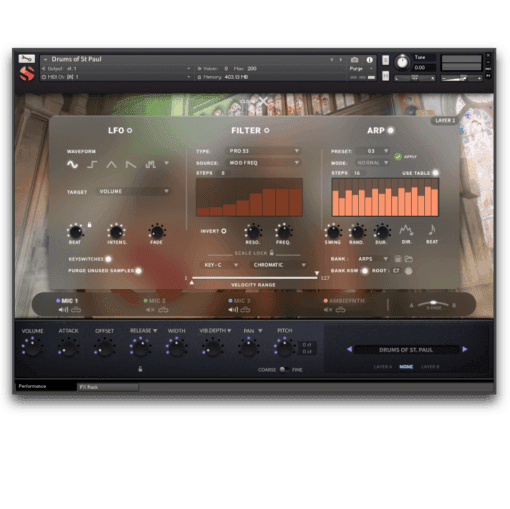The height and width of the screenshot is (509, 510).
Task: Click the arp Direction icon
Action: click(406, 230)
